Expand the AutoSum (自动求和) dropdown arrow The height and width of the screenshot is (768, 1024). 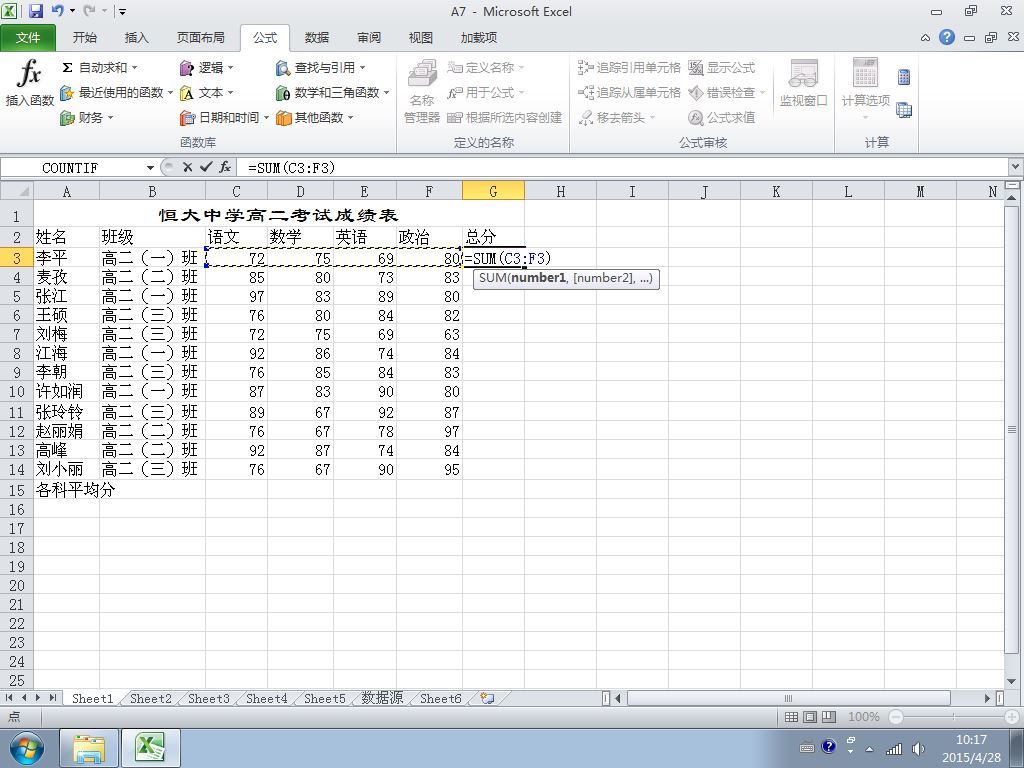tap(135, 68)
